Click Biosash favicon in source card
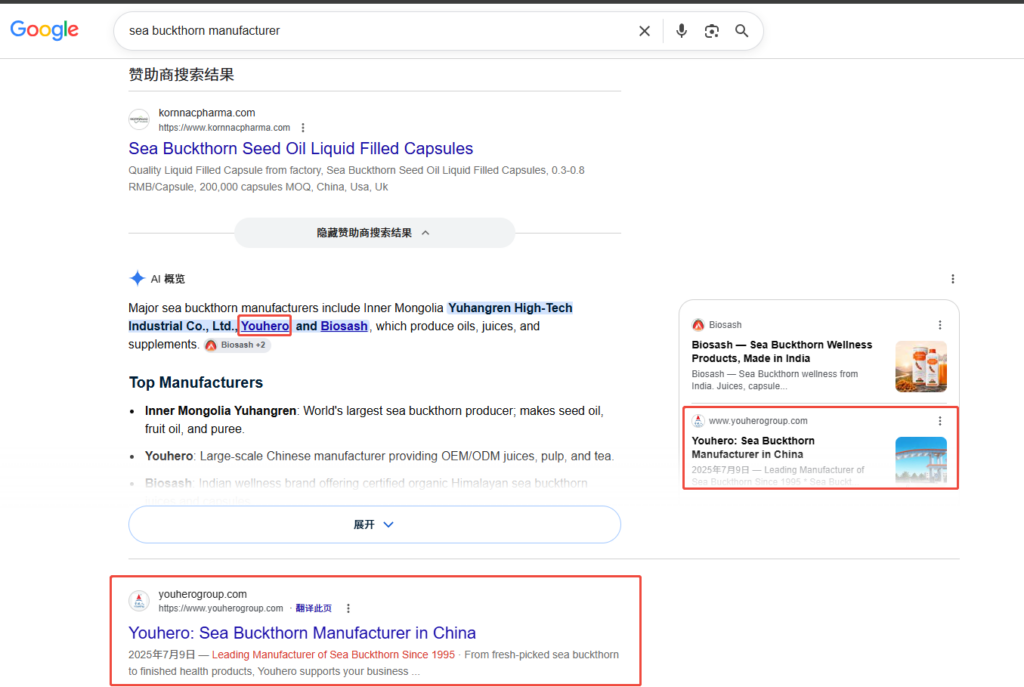This screenshot has width=1024, height=687. click(698, 325)
